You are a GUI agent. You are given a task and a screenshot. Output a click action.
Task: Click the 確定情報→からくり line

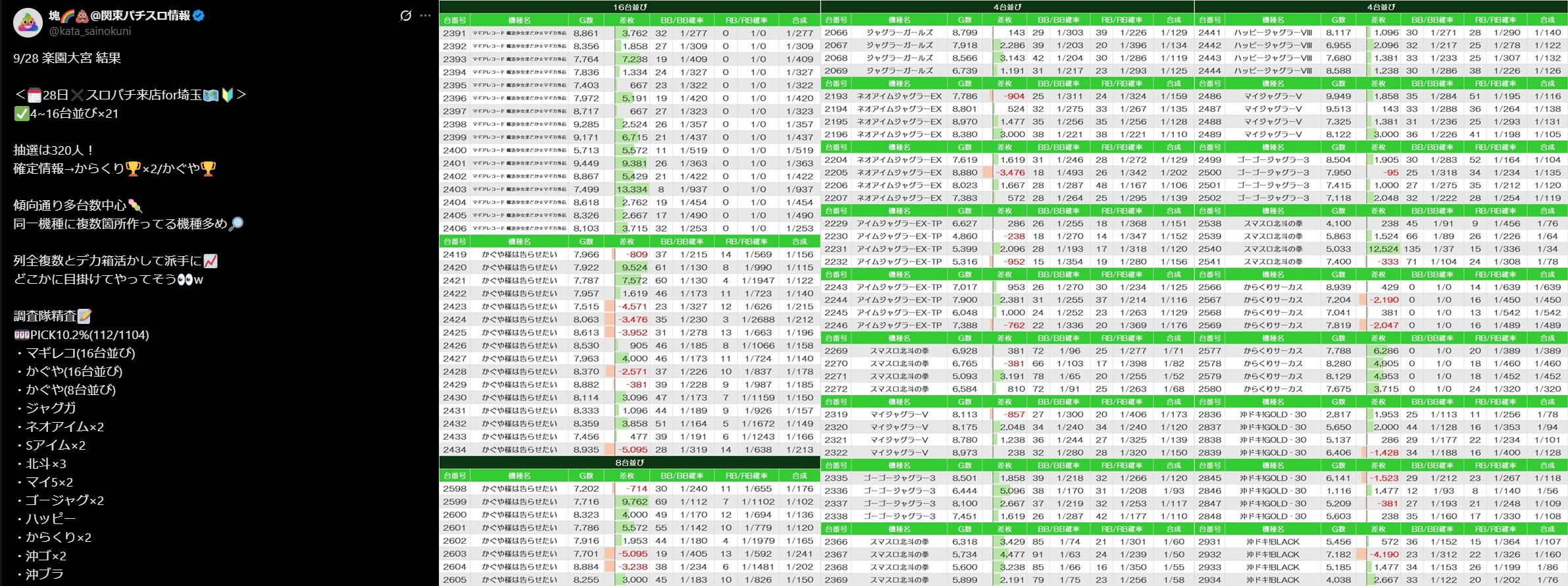click(x=114, y=169)
